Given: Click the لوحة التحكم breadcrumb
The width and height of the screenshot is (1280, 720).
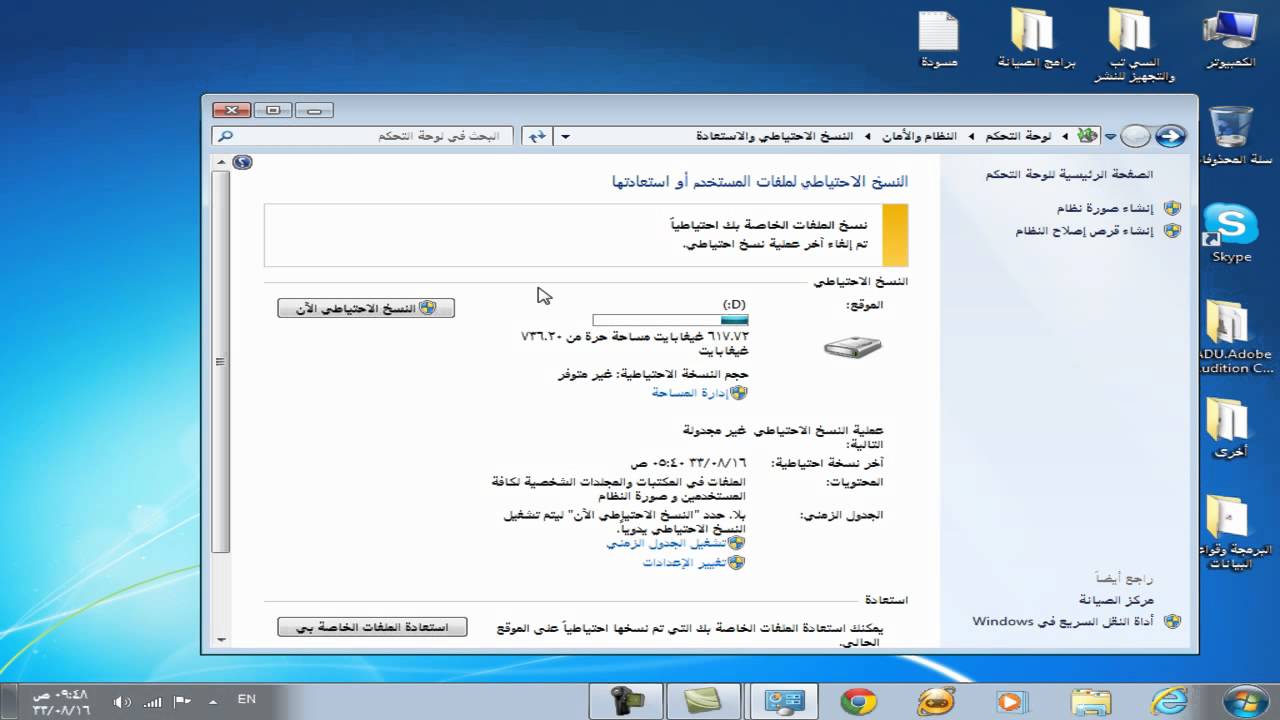Looking at the screenshot, I should [1018, 136].
